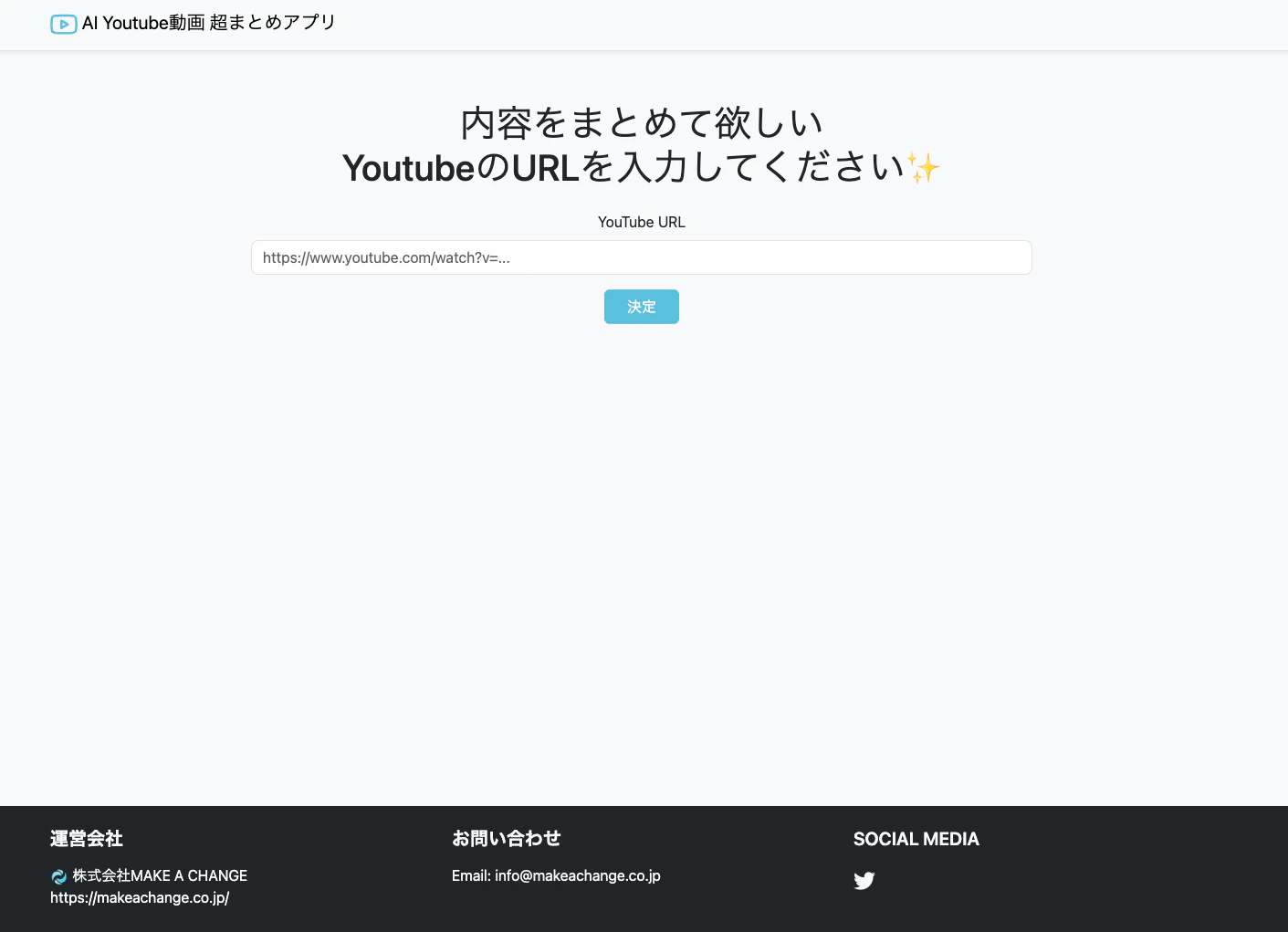Open the AI Youtube動画 超まとめアプリ title link

pyautogui.click(x=209, y=23)
